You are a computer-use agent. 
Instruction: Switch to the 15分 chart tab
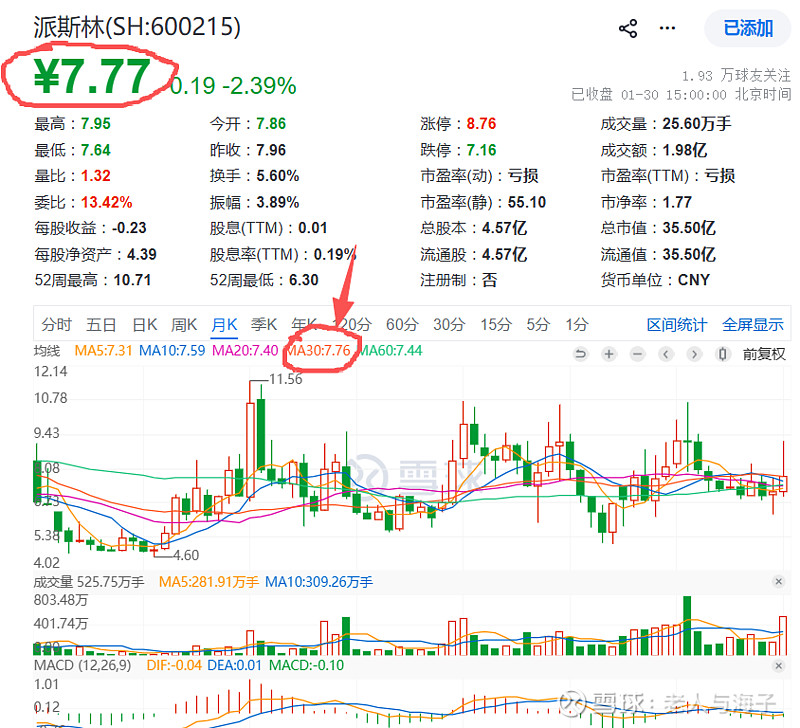[x=495, y=324]
